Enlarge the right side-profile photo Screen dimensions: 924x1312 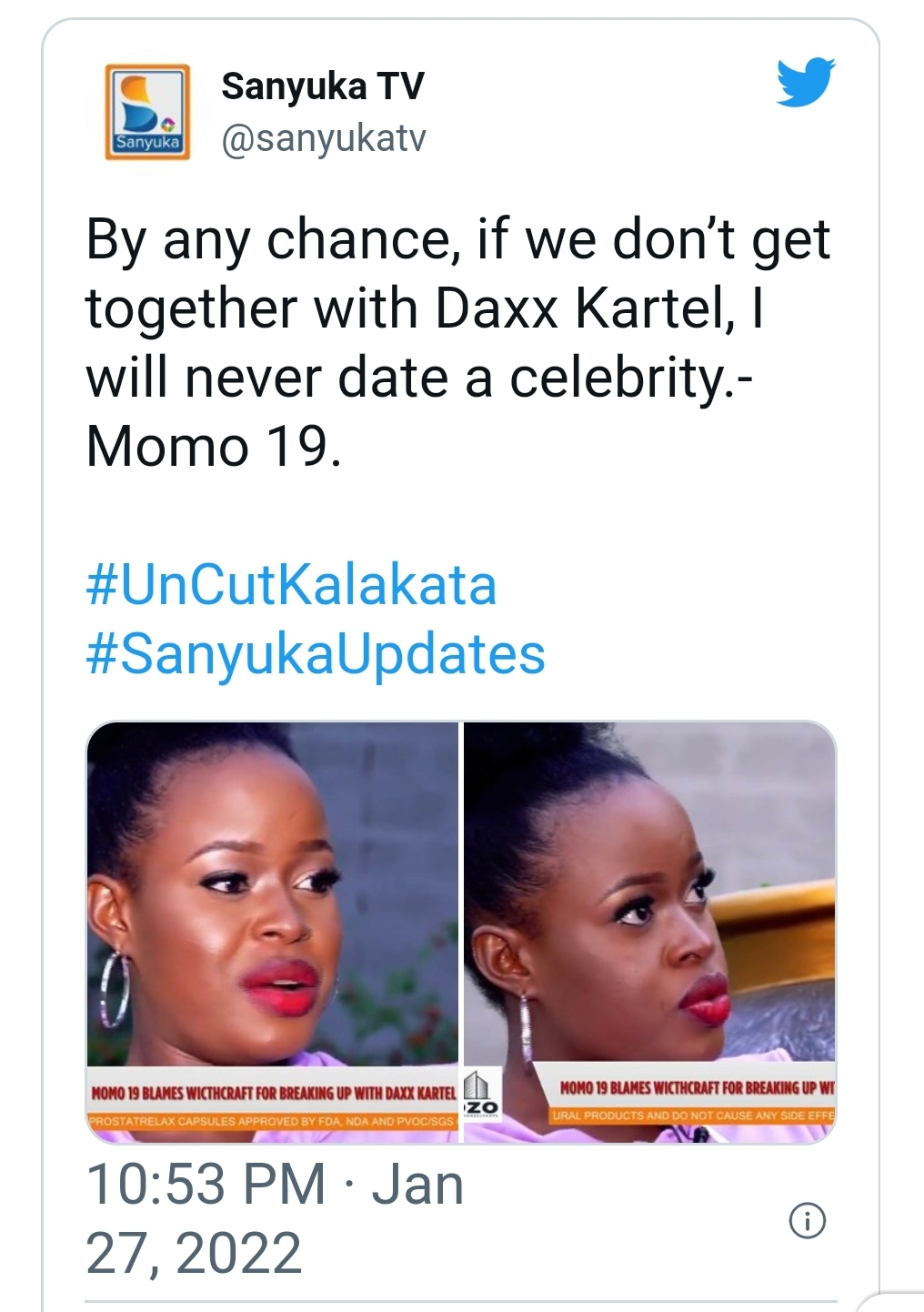pos(649,892)
